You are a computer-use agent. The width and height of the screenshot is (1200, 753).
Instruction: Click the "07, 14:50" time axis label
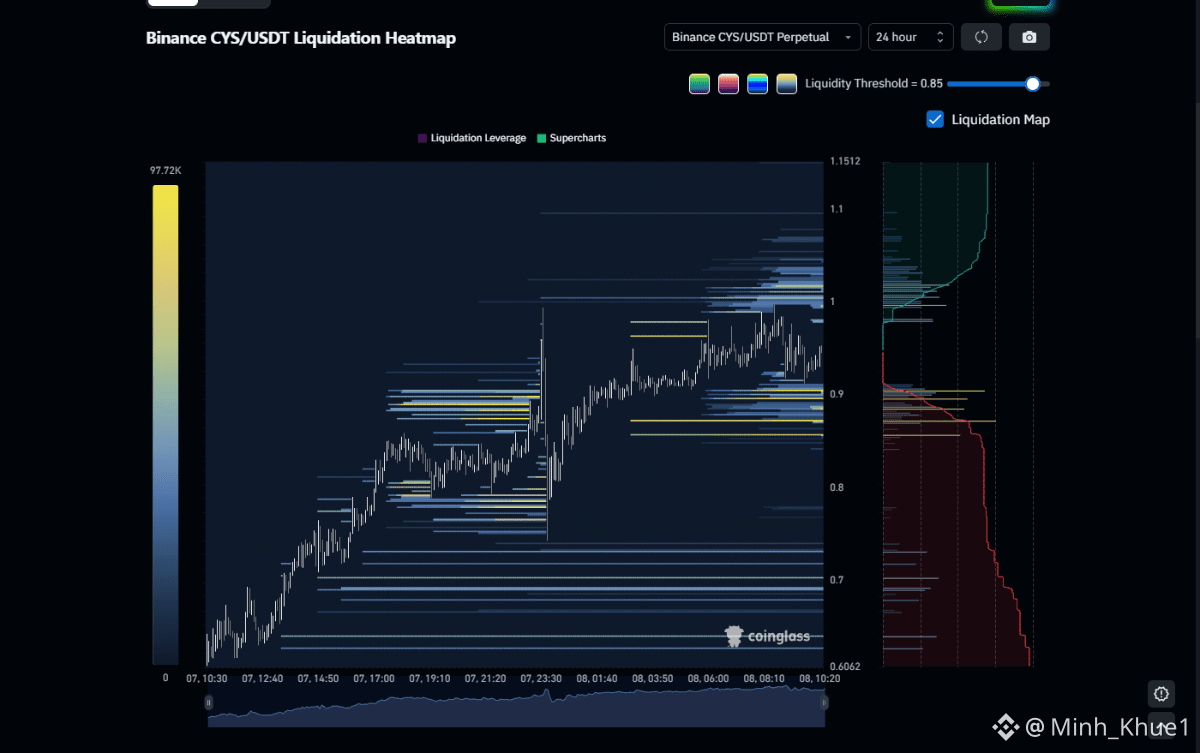[318, 678]
